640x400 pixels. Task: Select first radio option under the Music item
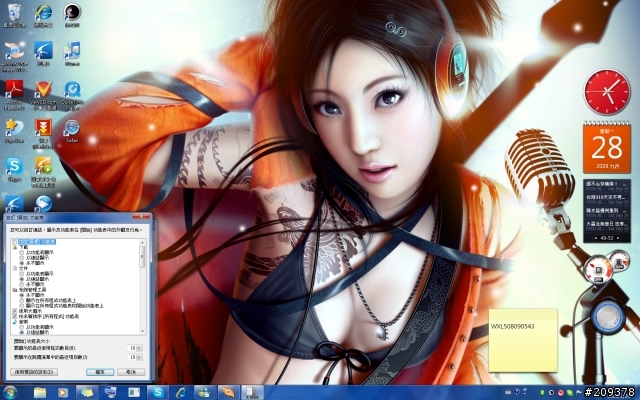coord(22,327)
